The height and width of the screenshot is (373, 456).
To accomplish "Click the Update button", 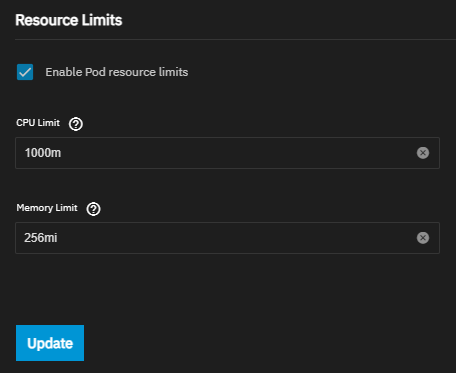I will click(x=50, y=343).
